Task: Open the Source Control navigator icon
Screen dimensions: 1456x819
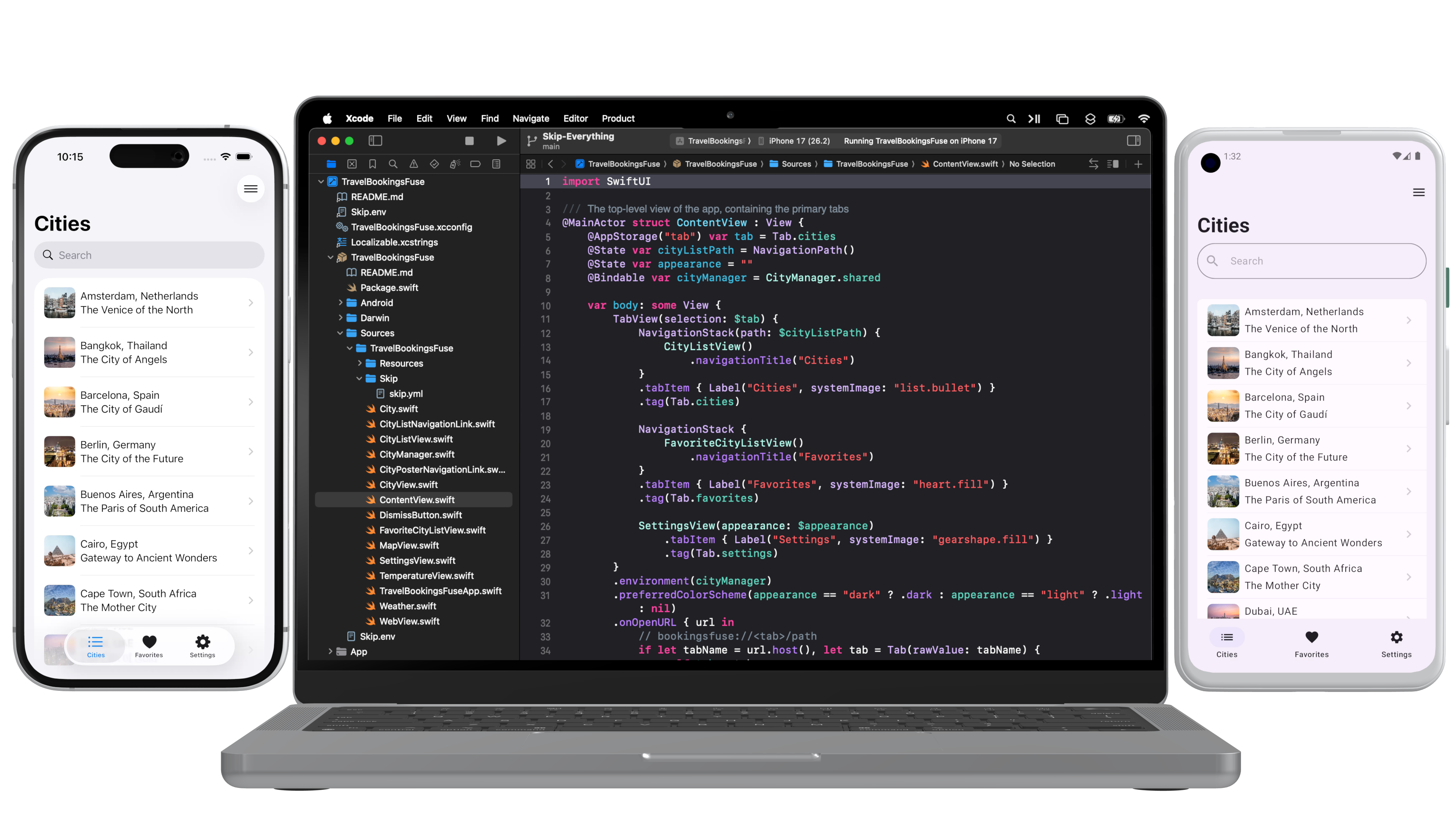Action: (x=351, y=164)
